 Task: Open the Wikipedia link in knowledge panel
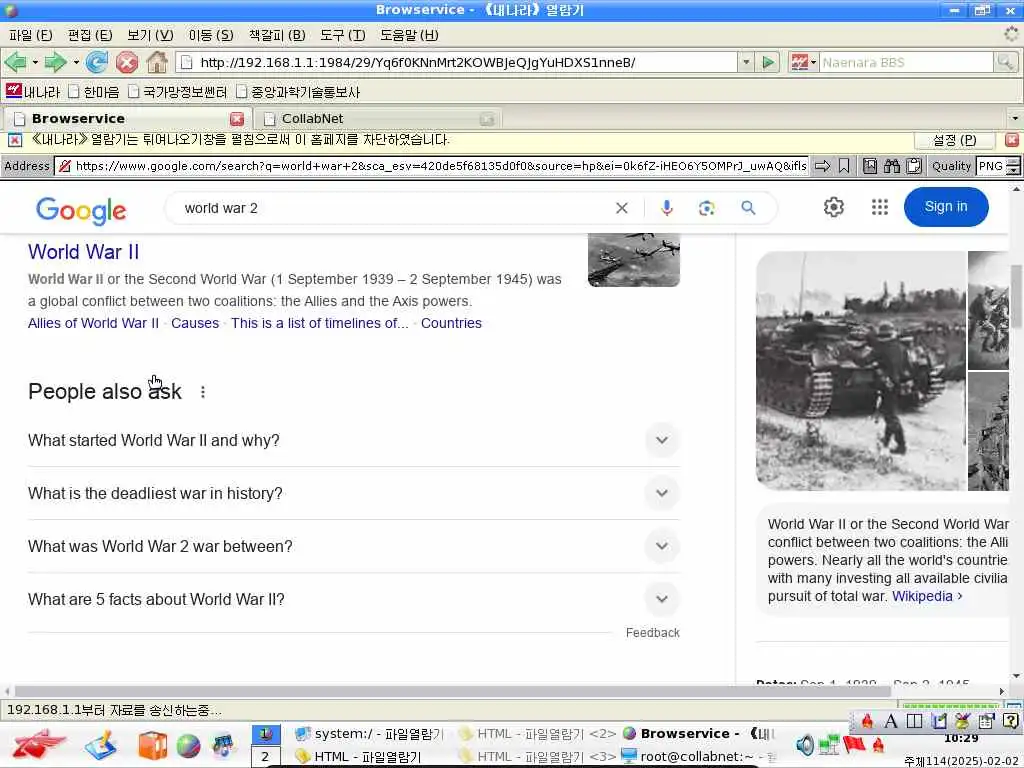[x=927, y=596]
